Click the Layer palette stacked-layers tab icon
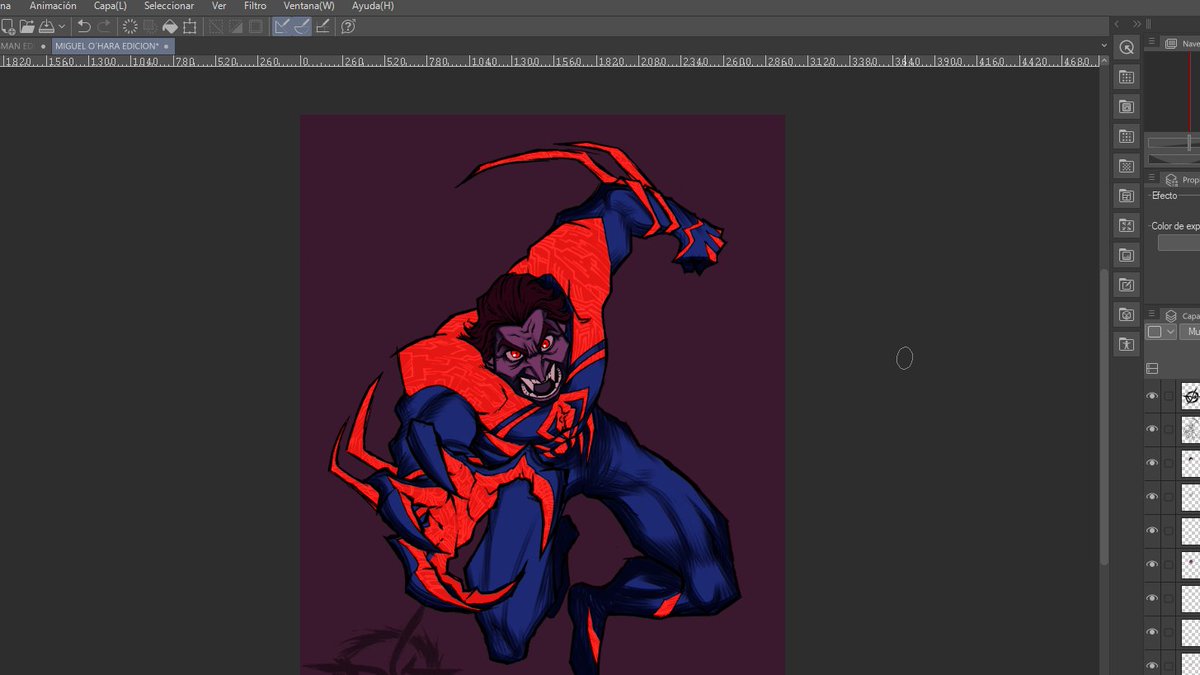Image resolution: width=1200 pixels, height=675 pixels. pyautogui.click(x=1171, y=315)
